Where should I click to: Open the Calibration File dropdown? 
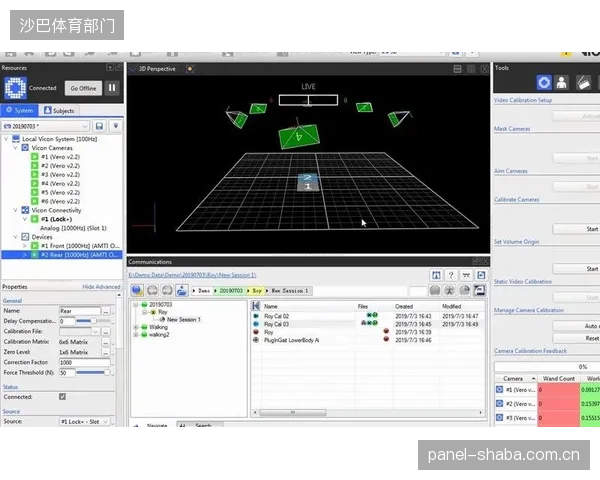coord(96,331)
